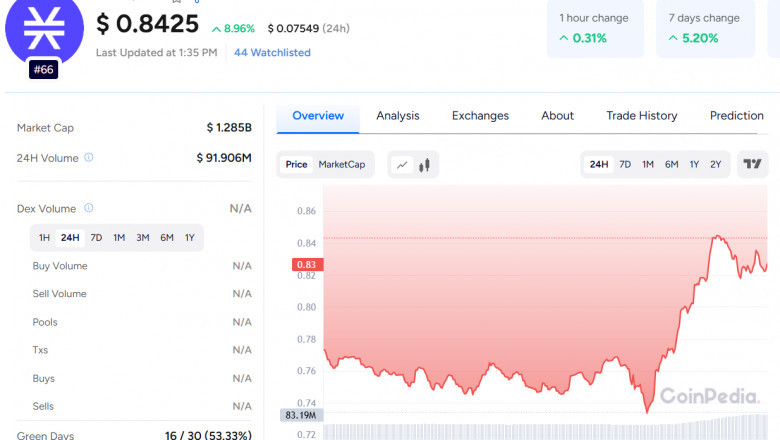Switch to the Analysis tab

[397, 116]
